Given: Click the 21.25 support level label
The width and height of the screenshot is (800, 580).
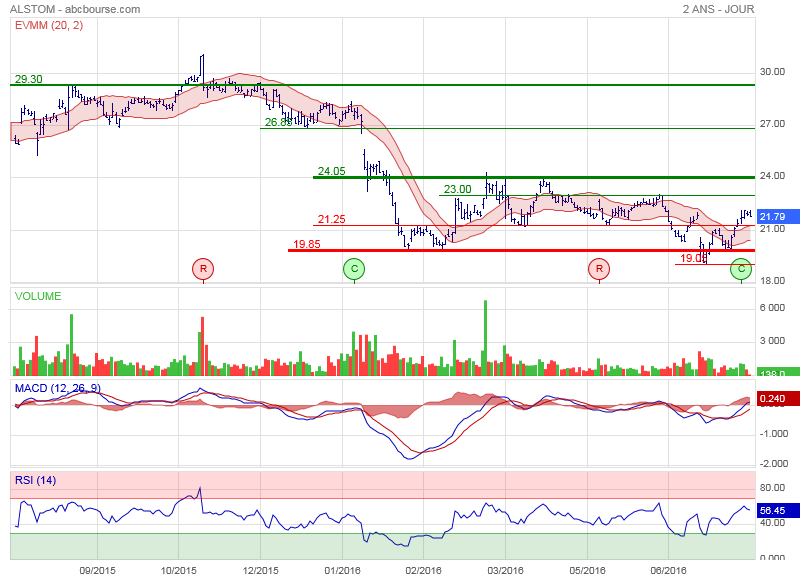Looking at the screenshot, I should 332,219.
